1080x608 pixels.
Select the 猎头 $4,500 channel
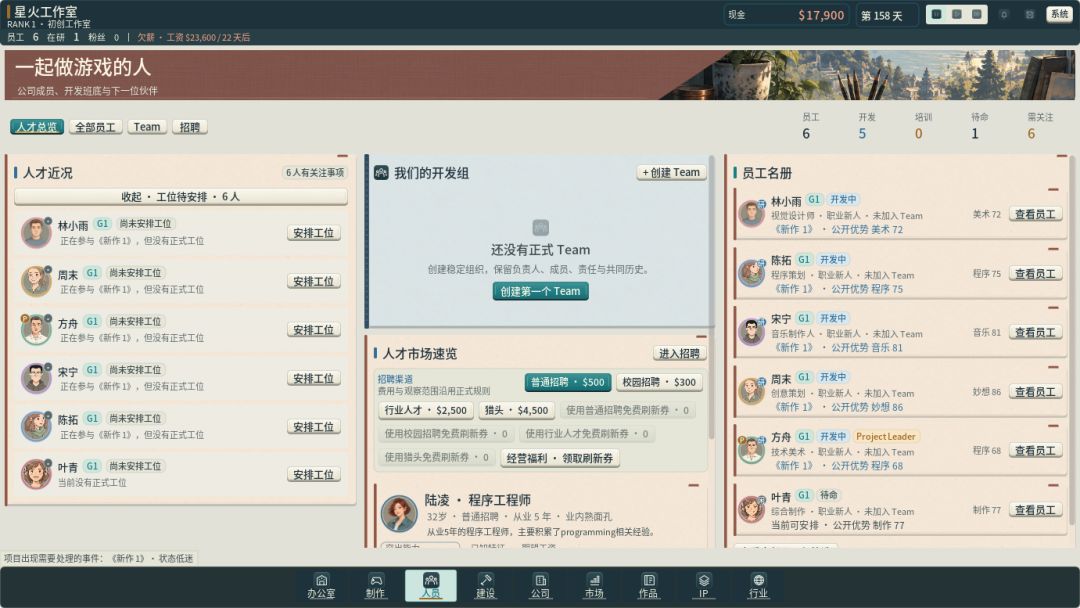tap(517, 410)
